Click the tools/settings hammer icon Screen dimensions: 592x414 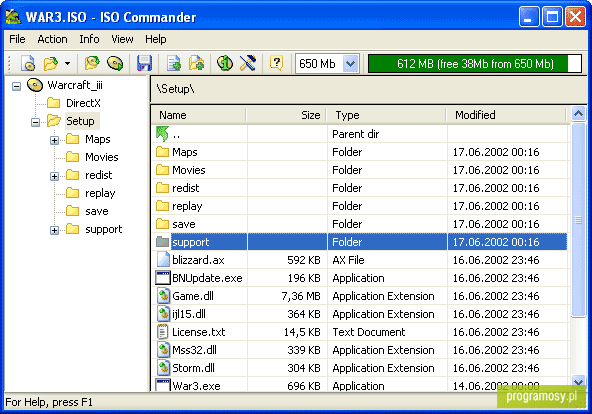[x=248, y=63]
